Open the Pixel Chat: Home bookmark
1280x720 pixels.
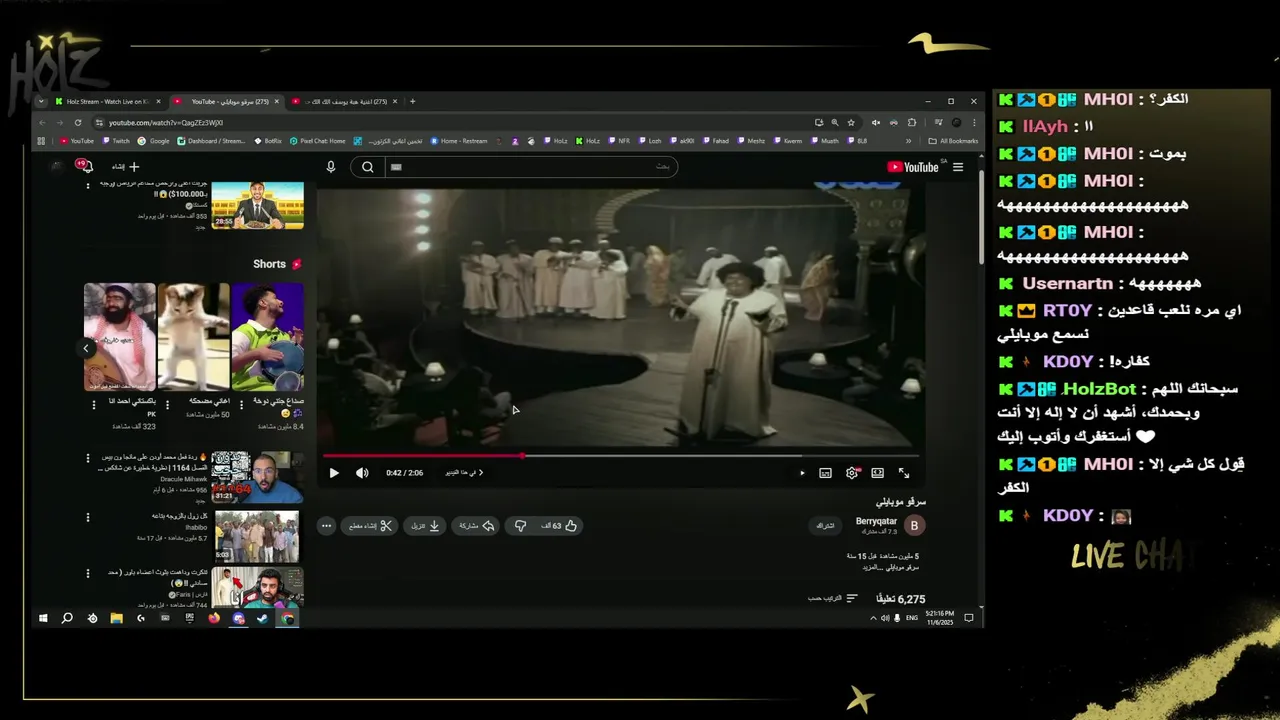(318, 141)
